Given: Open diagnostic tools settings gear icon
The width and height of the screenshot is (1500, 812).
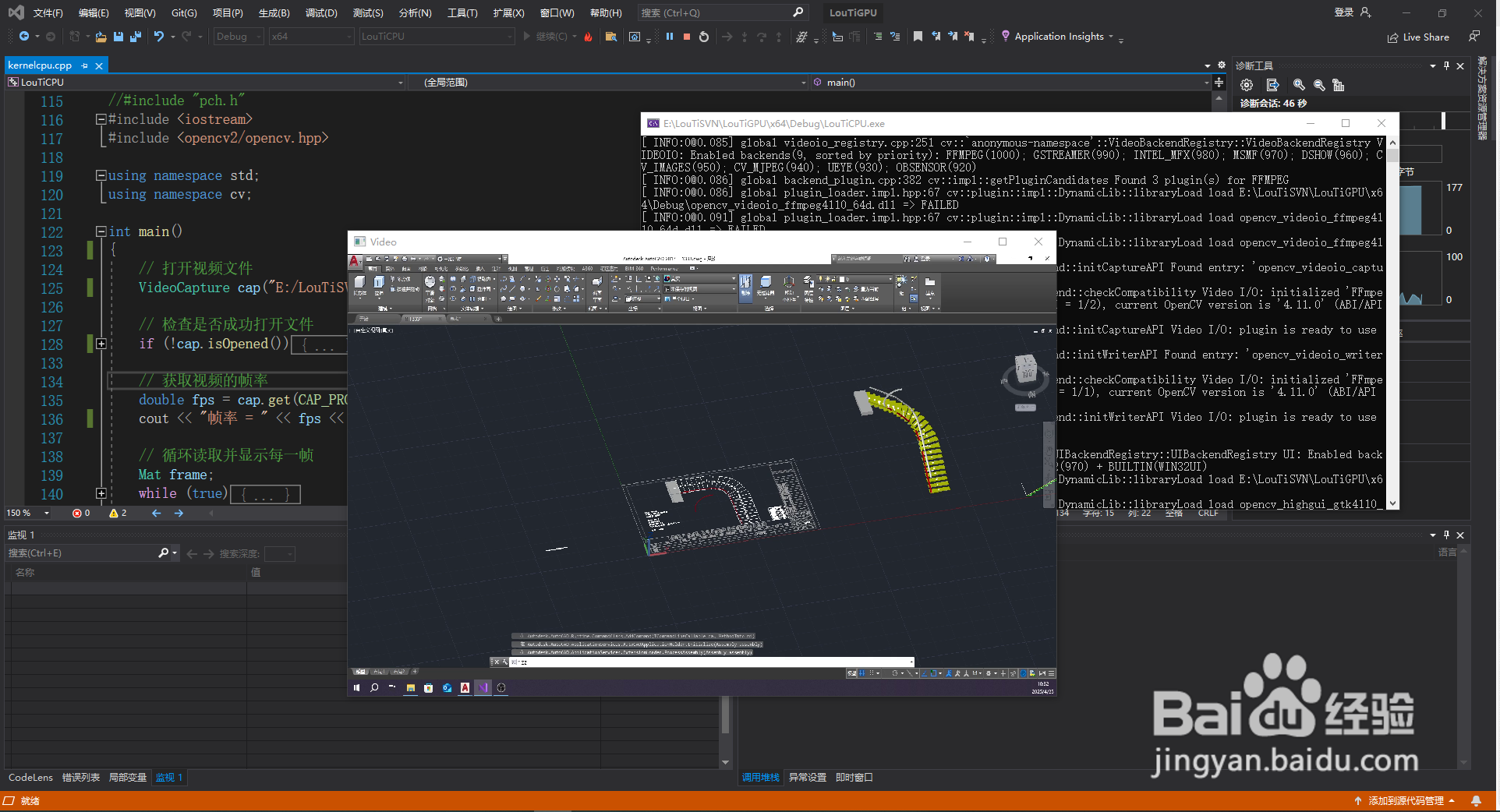Looking at the screenshot, I should pos(1246,86).
